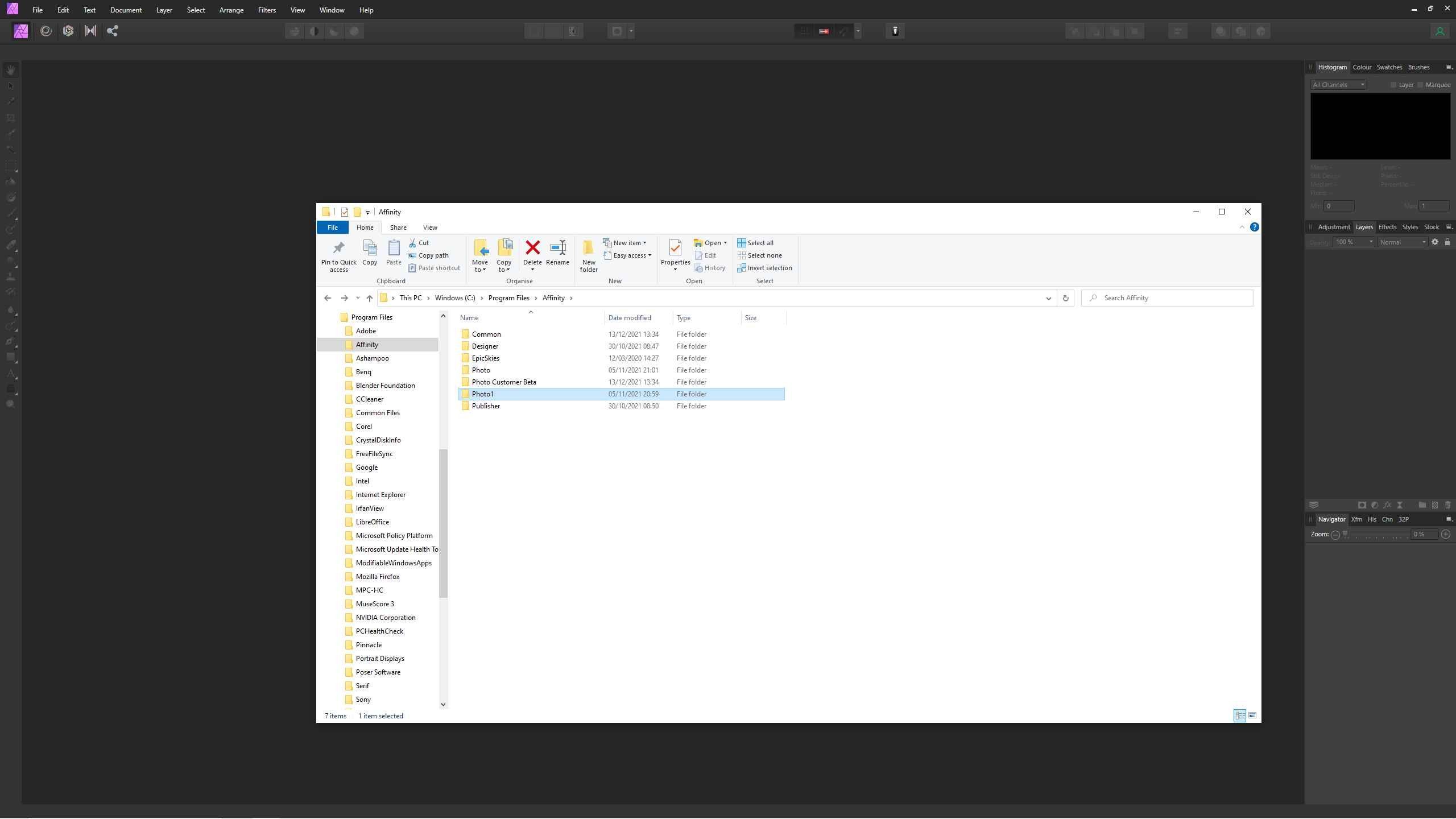Viewport: 1456px width, 819px height.
Task: Switch to the Liquify Persona icon
Action: point(46,31)
